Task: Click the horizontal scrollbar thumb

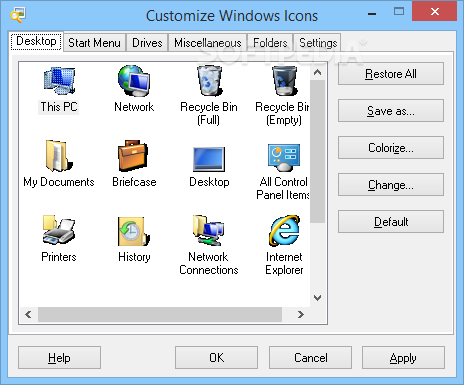Action: coord(160,314)
